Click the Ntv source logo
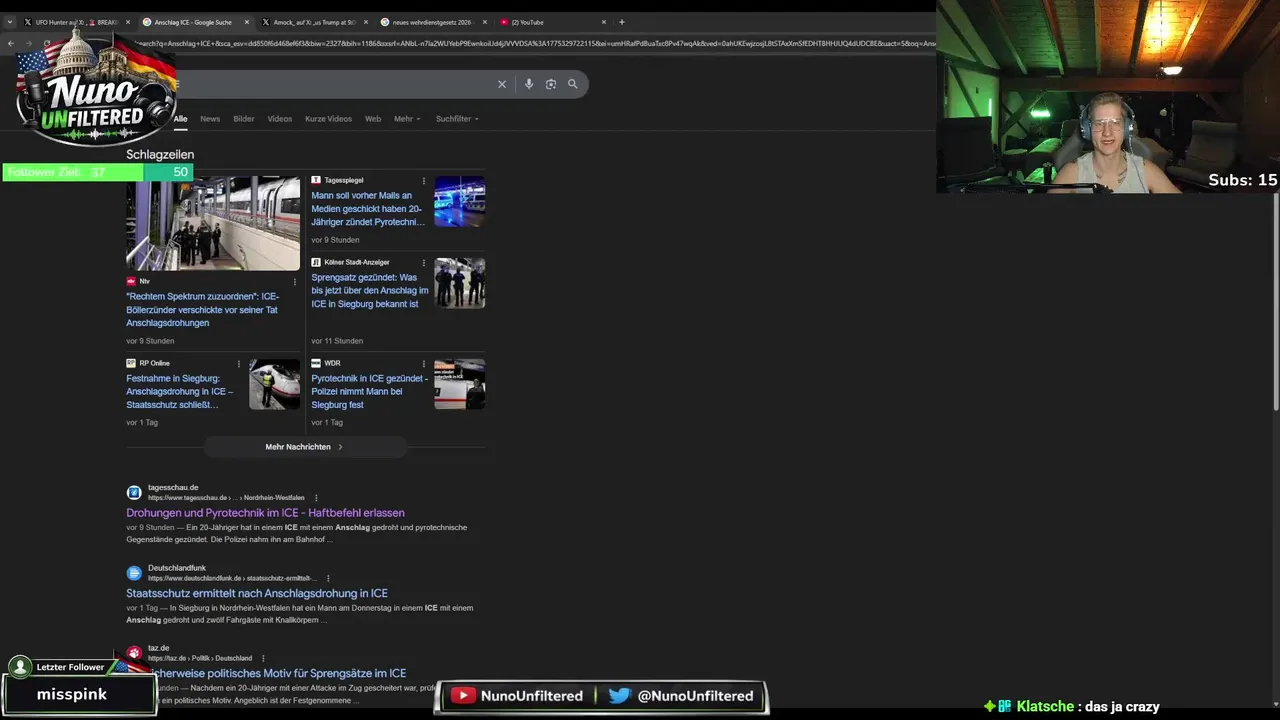 point(131,282)
